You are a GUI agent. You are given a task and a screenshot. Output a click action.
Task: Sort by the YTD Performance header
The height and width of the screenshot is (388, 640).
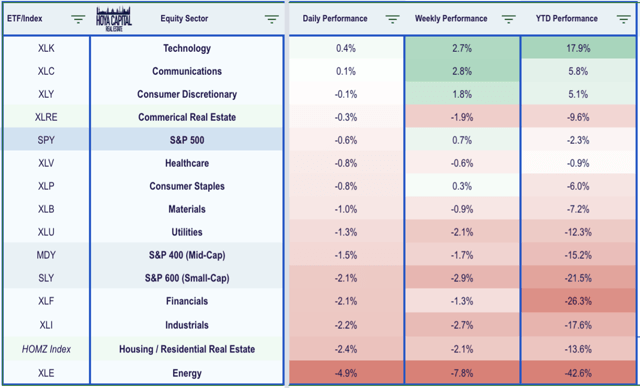[x=567, y=19]
